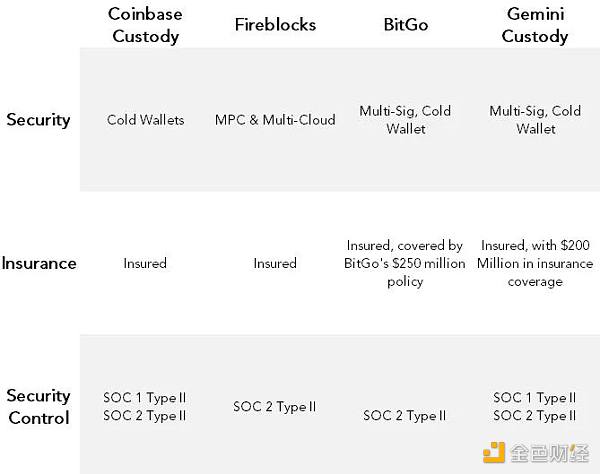The width and height of the screenshot is (600, 474).
Task: Click the MPC & Multi-Cloud cell
Action: pos(274,120)
